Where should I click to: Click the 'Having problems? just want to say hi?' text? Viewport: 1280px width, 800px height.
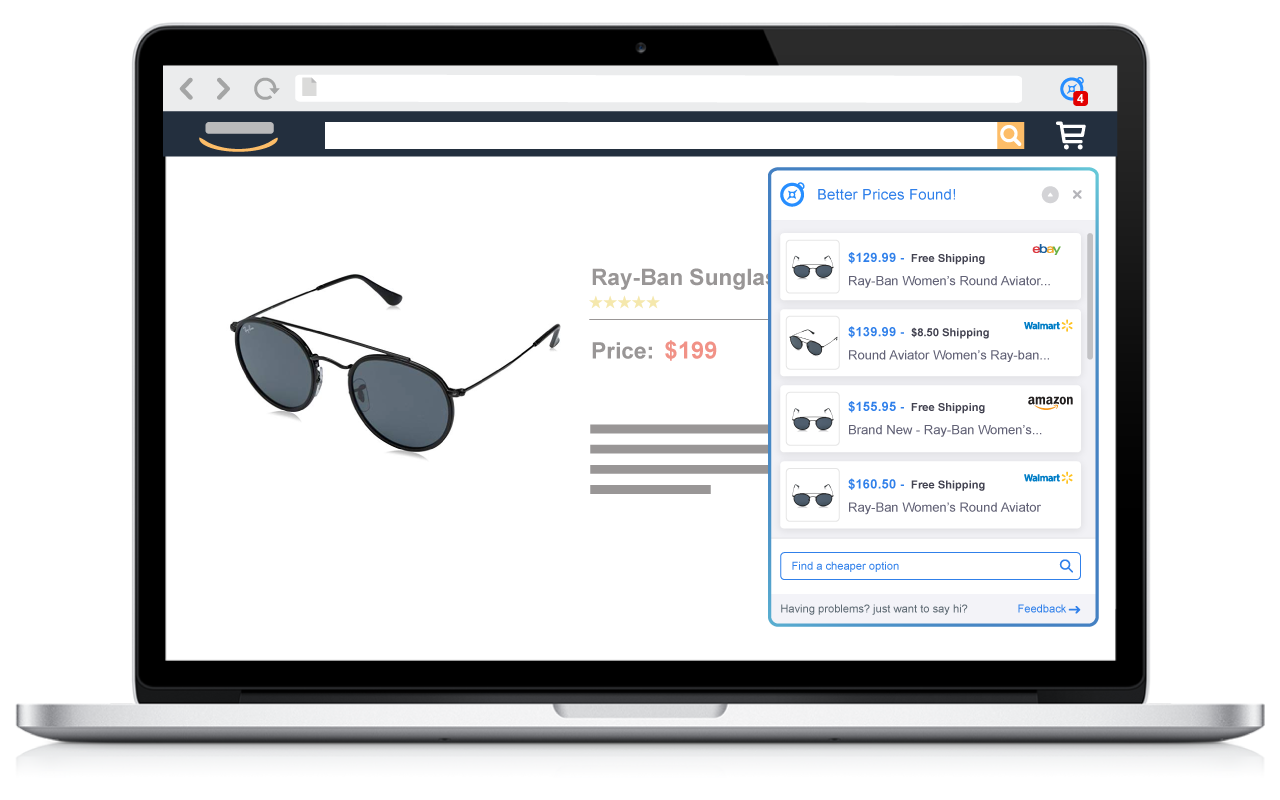(x=874, y=609)
